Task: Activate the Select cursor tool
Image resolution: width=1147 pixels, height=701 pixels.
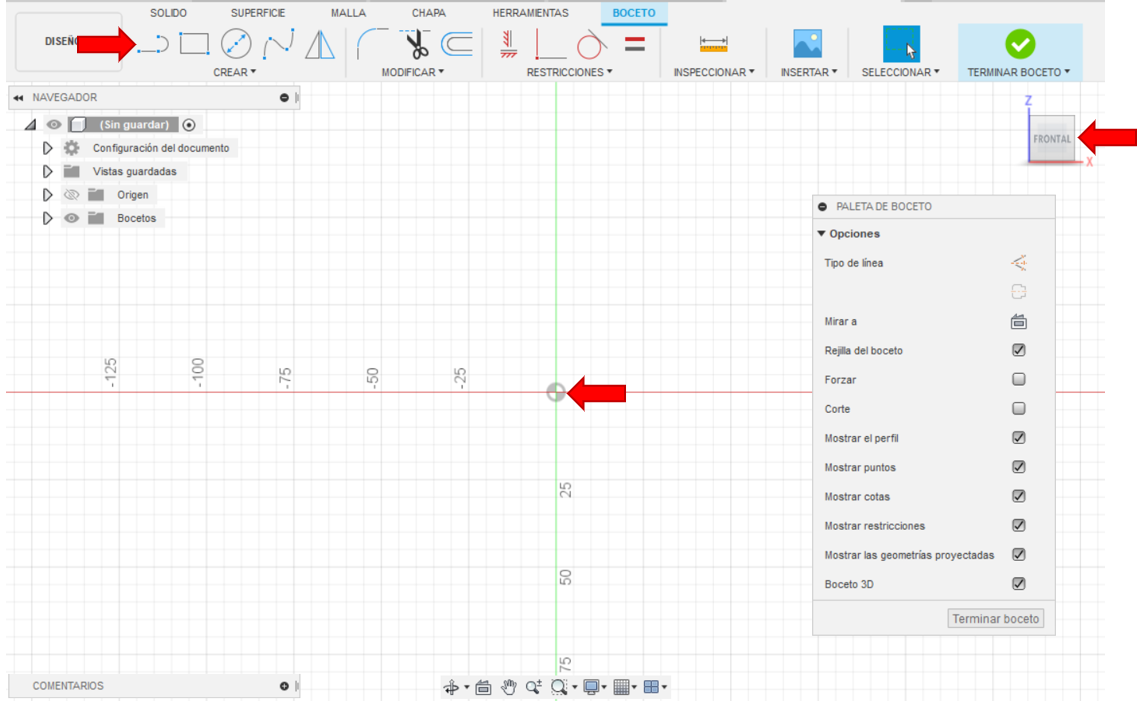Action: click(x=900, y=44)
